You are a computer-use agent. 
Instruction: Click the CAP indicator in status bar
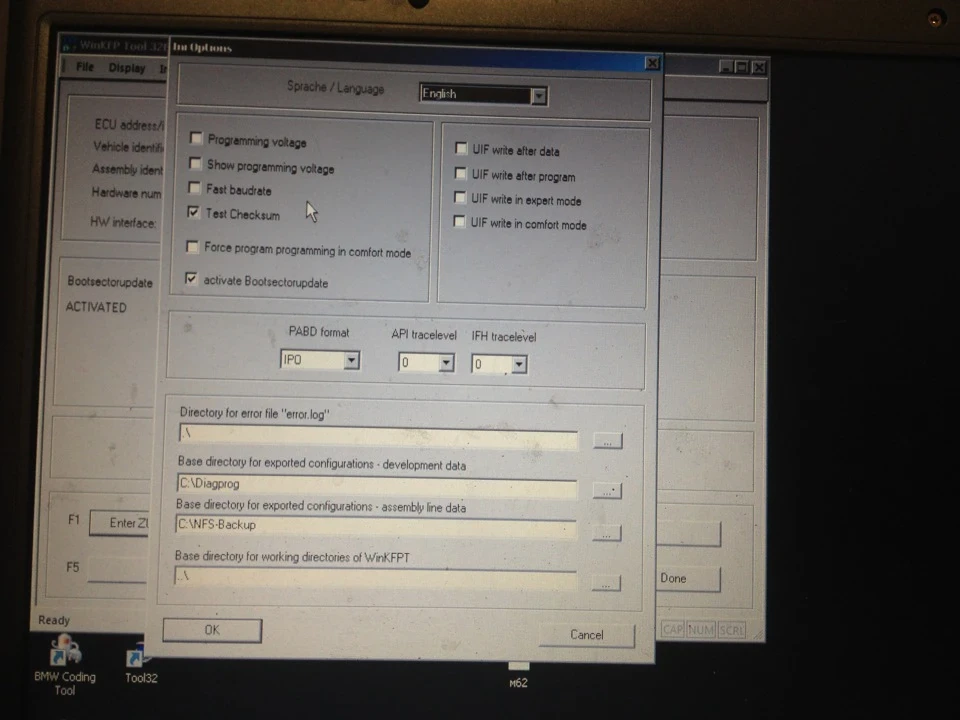tap(672, 629)
